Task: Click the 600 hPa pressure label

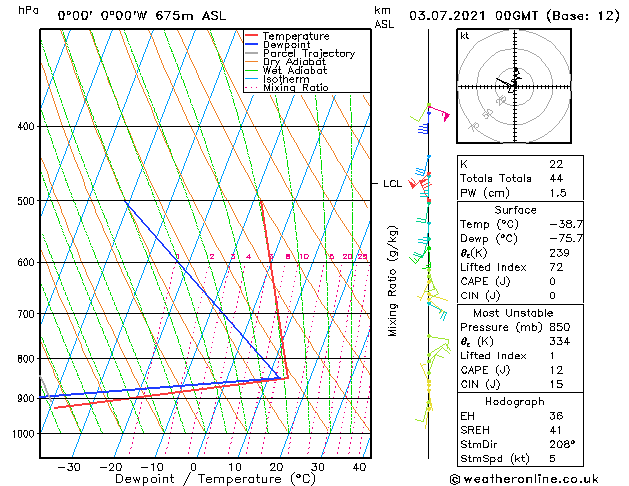Action: click(x=26, y=262)
